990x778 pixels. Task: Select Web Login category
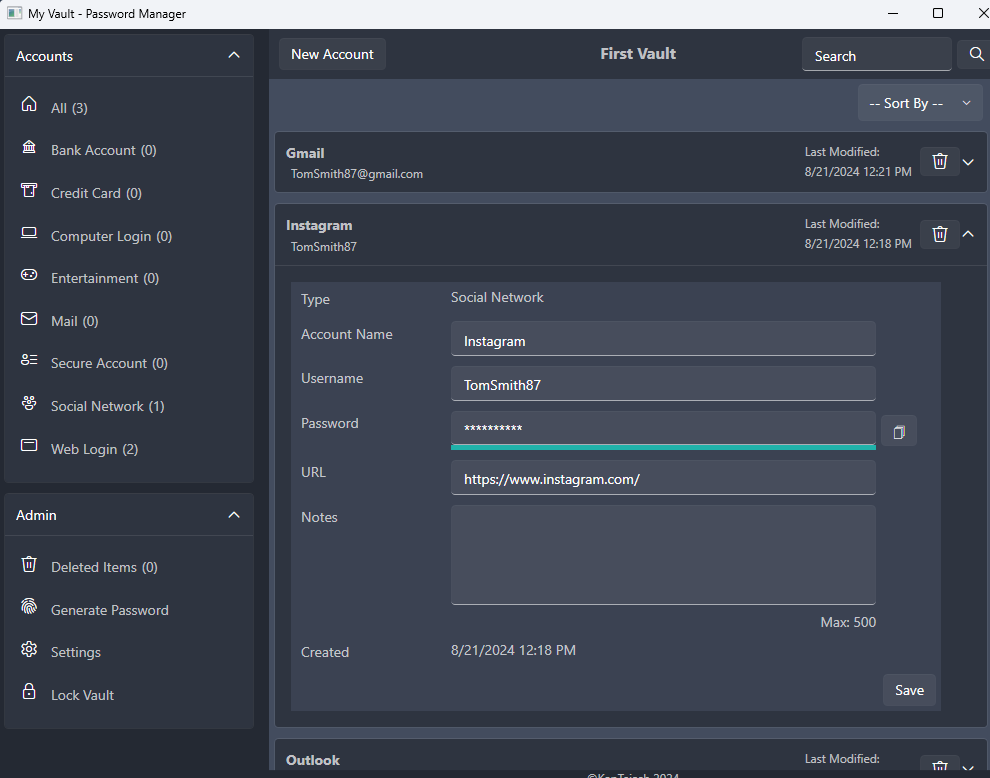tap(94, 449)
